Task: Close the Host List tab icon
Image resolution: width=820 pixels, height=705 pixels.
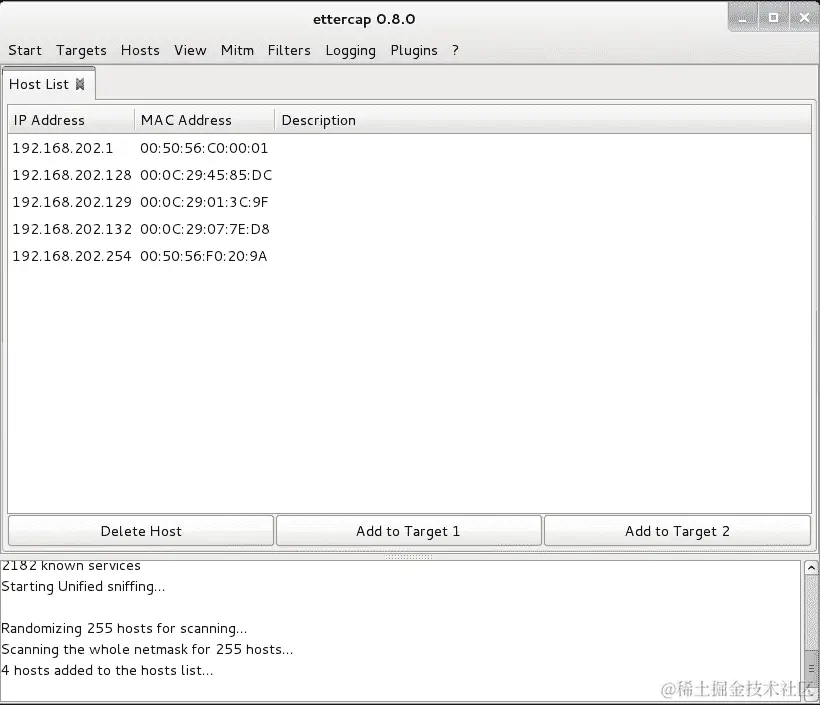Action: [80, 84]
